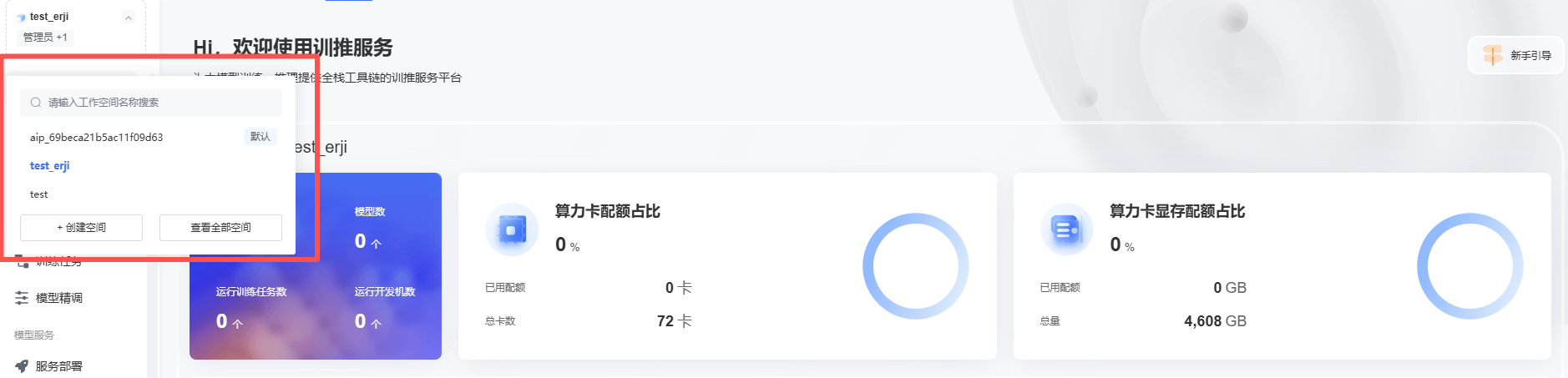Click the 算力卡配额占比 ring chart
The image size is (1568, 378).
tap(915, 266)
